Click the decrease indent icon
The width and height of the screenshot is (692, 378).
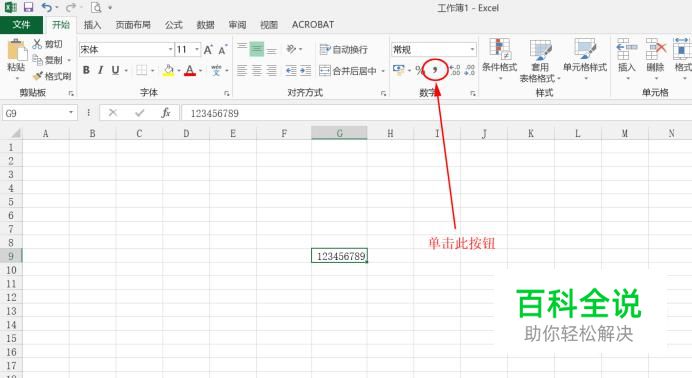click(291, 71)
